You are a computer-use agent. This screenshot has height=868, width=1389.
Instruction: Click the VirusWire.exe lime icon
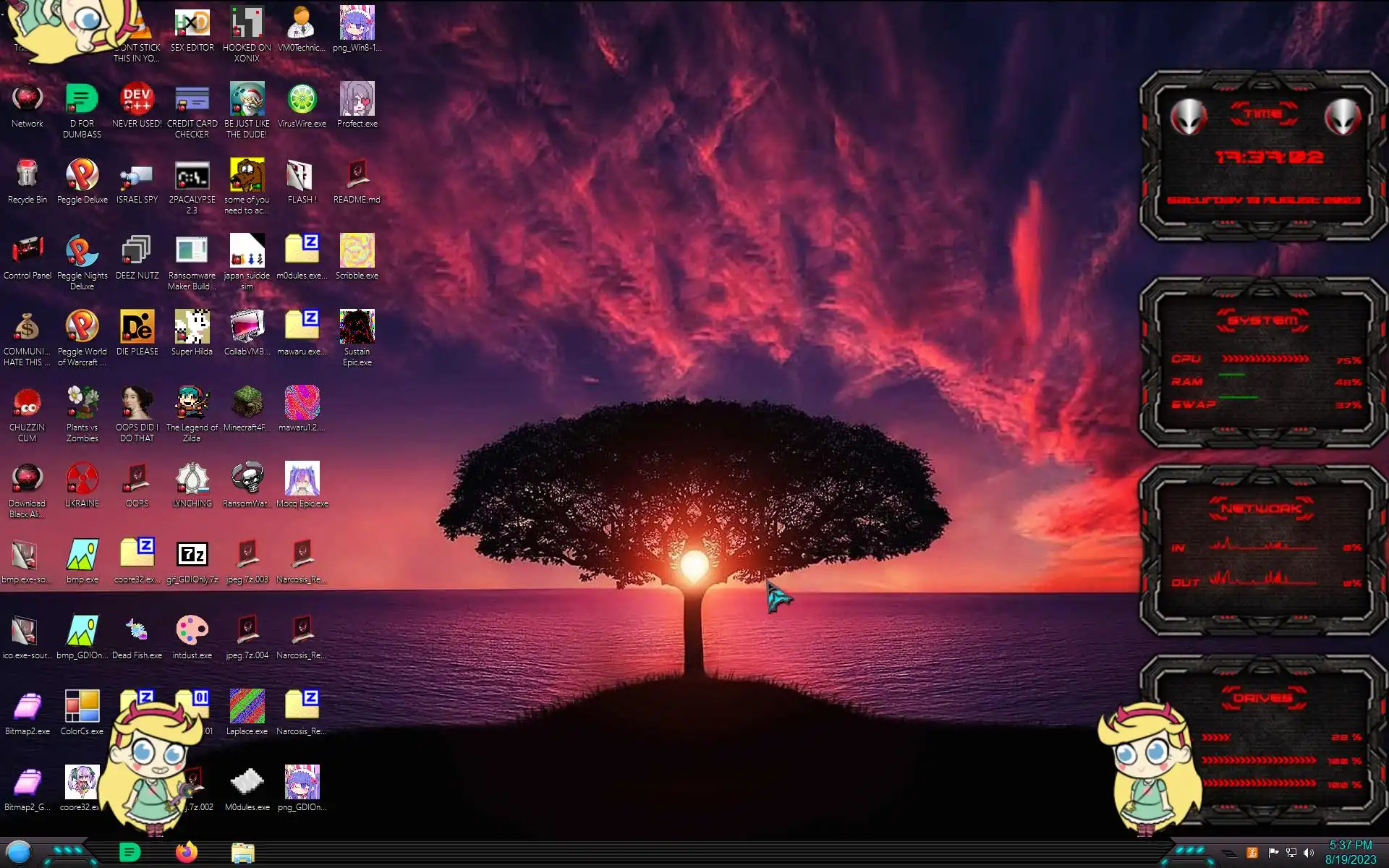point(302,101)
